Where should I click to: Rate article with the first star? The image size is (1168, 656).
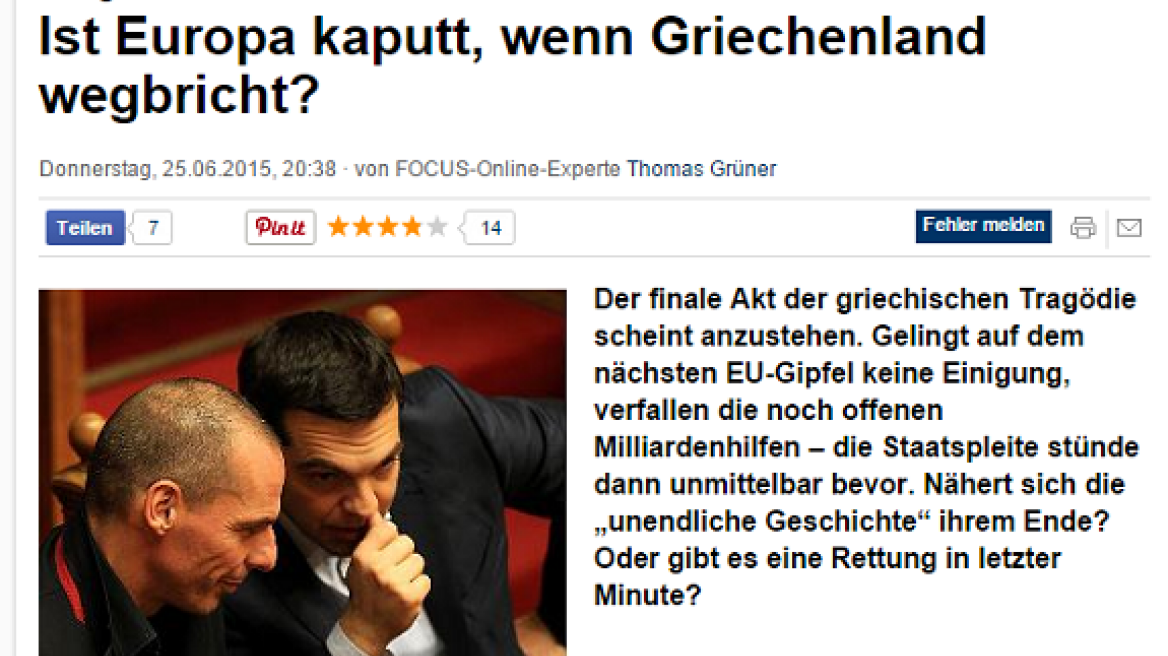coord(338,226)
